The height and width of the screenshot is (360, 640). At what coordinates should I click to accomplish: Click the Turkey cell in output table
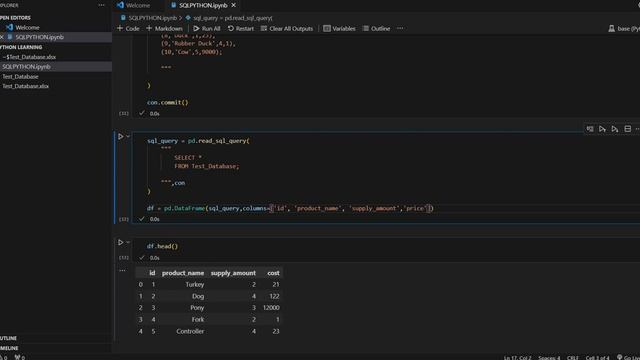[195, 284]
